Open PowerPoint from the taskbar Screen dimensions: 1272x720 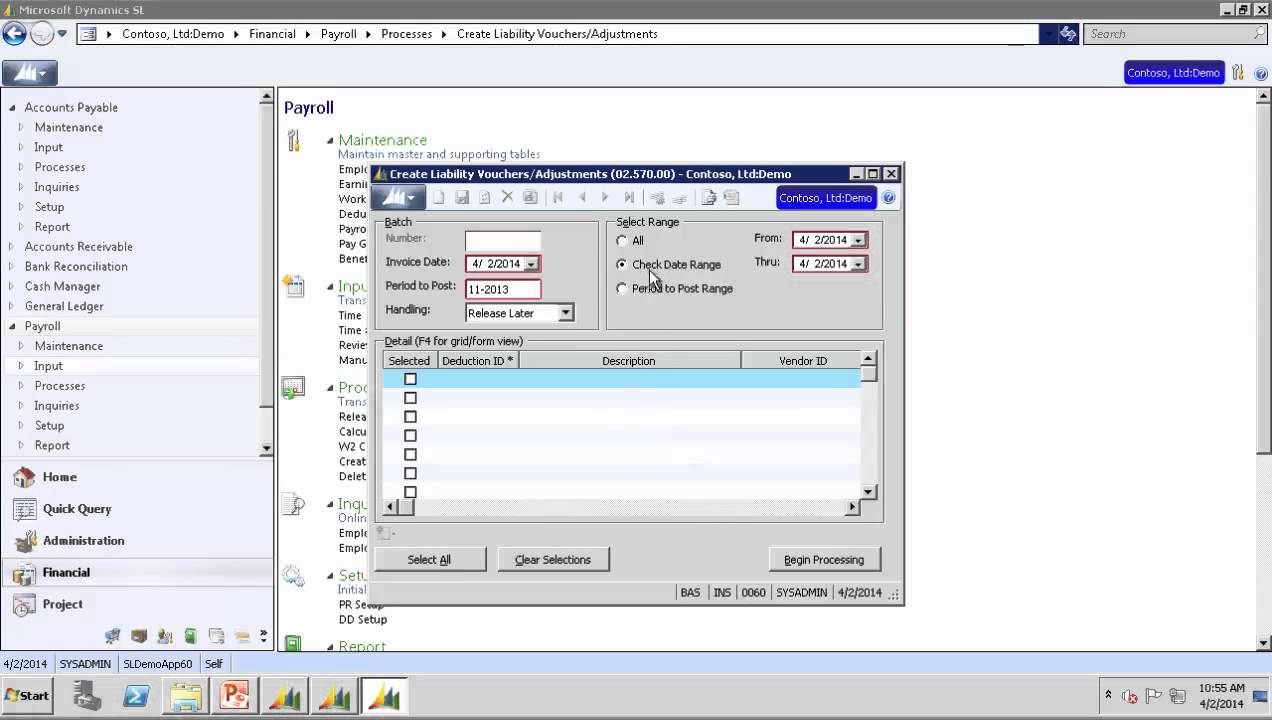click(x=235, y=696)
